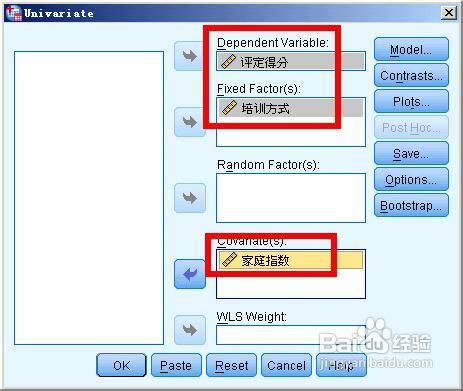Open the Bootstrap... dialog
Viewport: 463px width, 391px height.
[411, 205]
